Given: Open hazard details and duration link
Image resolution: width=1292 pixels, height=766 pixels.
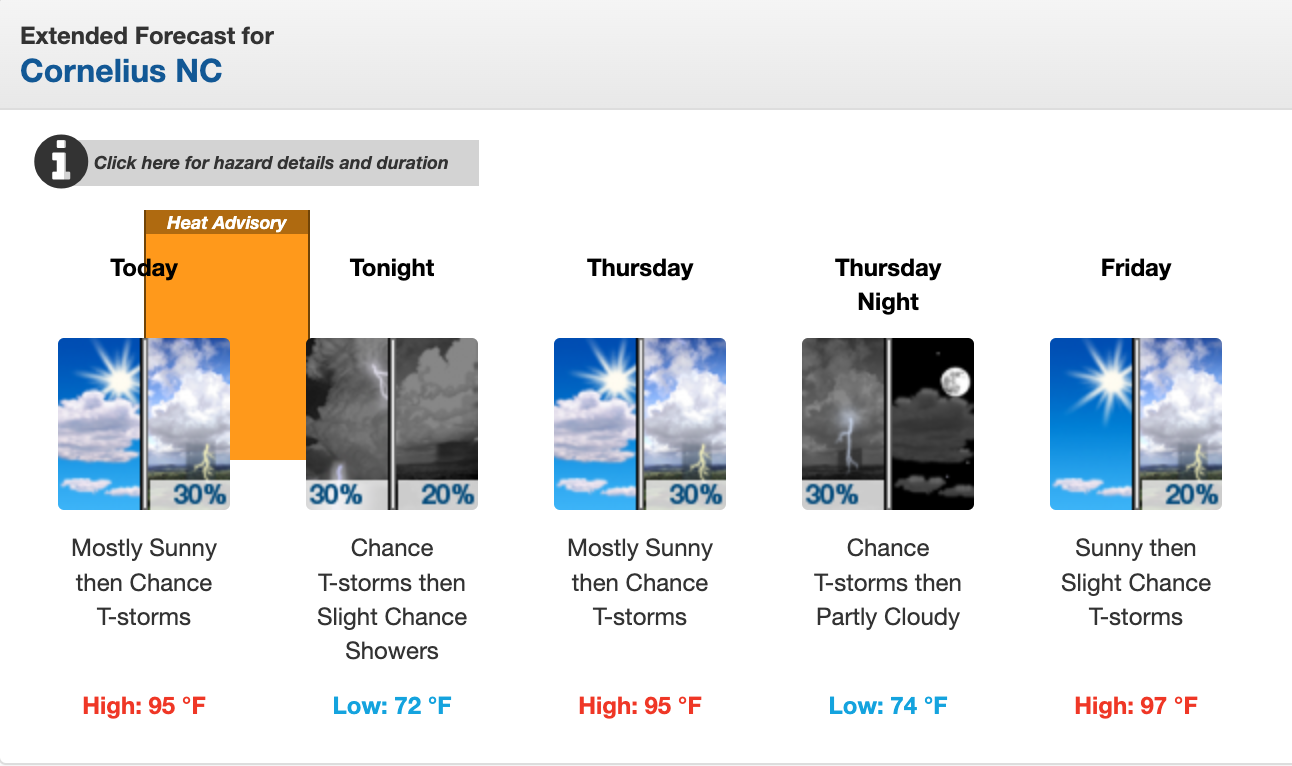Looking at the screenshot, I should pos(271,163).
